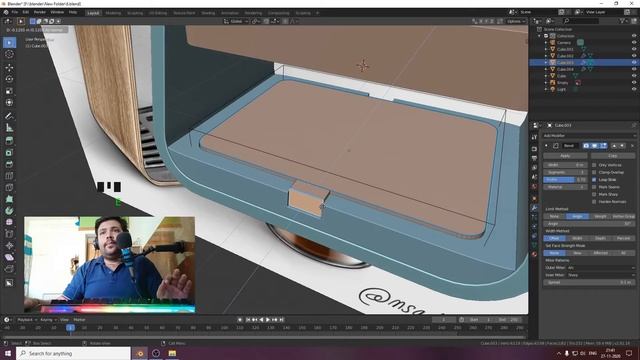Click Apply button on Bevel modifier
The height and width of the screenshot is (360, 640).
565,156
